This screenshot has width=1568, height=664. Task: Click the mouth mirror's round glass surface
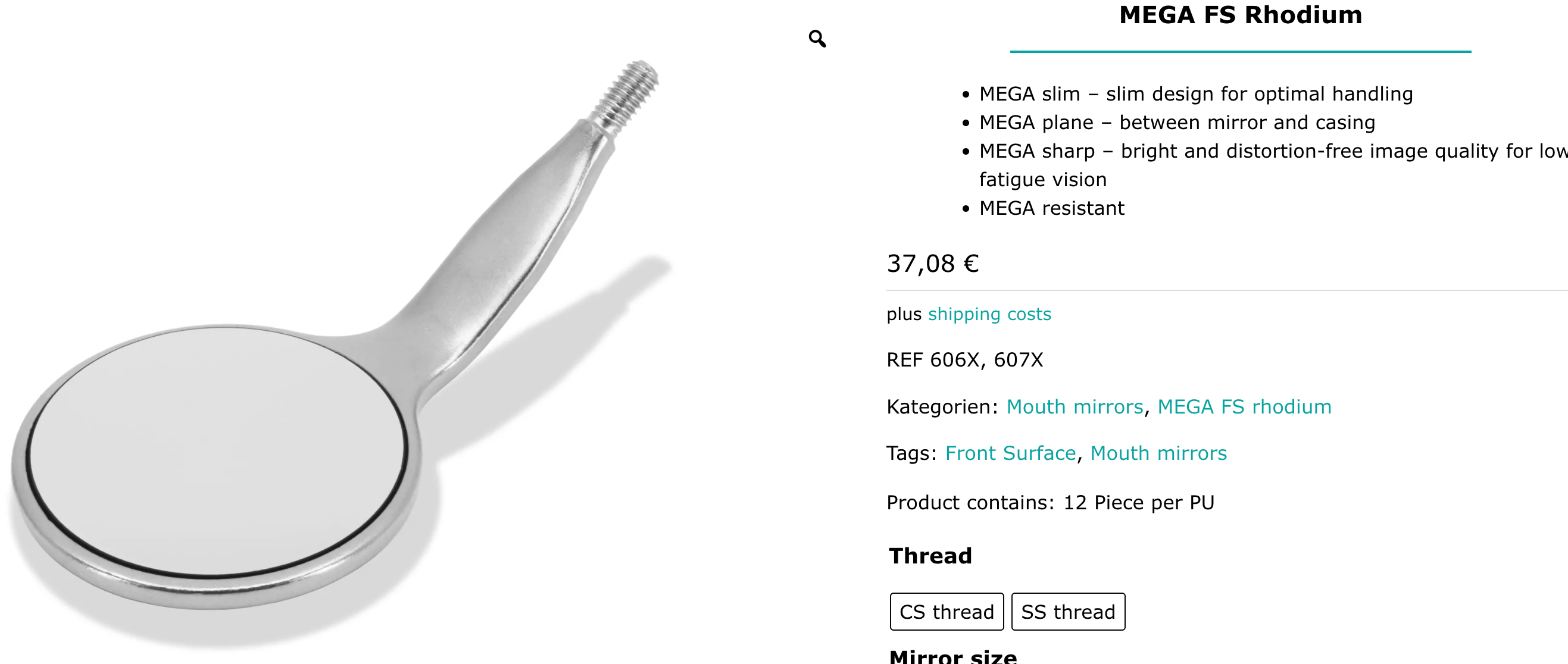(x=216, y=450)
